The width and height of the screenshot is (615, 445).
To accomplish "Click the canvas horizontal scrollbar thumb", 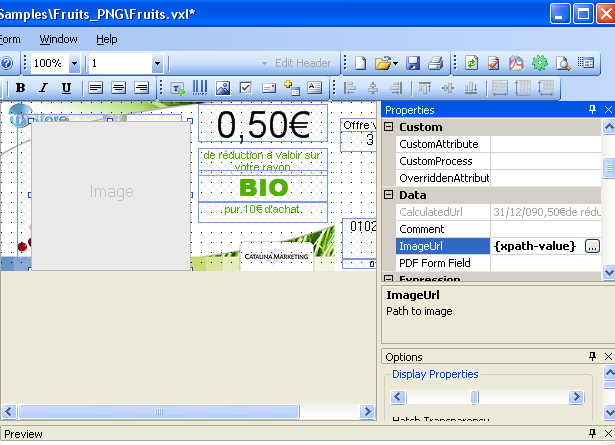I will pos(158,411).
